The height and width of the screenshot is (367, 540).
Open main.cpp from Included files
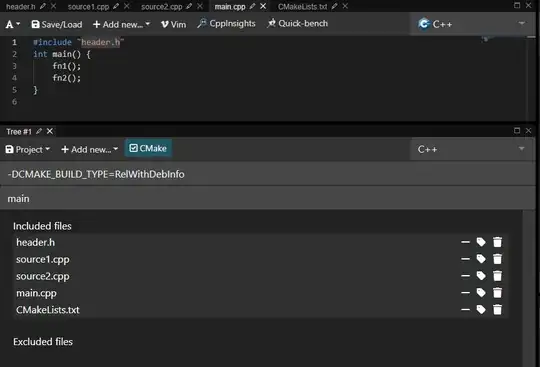(x=36, y=293)
